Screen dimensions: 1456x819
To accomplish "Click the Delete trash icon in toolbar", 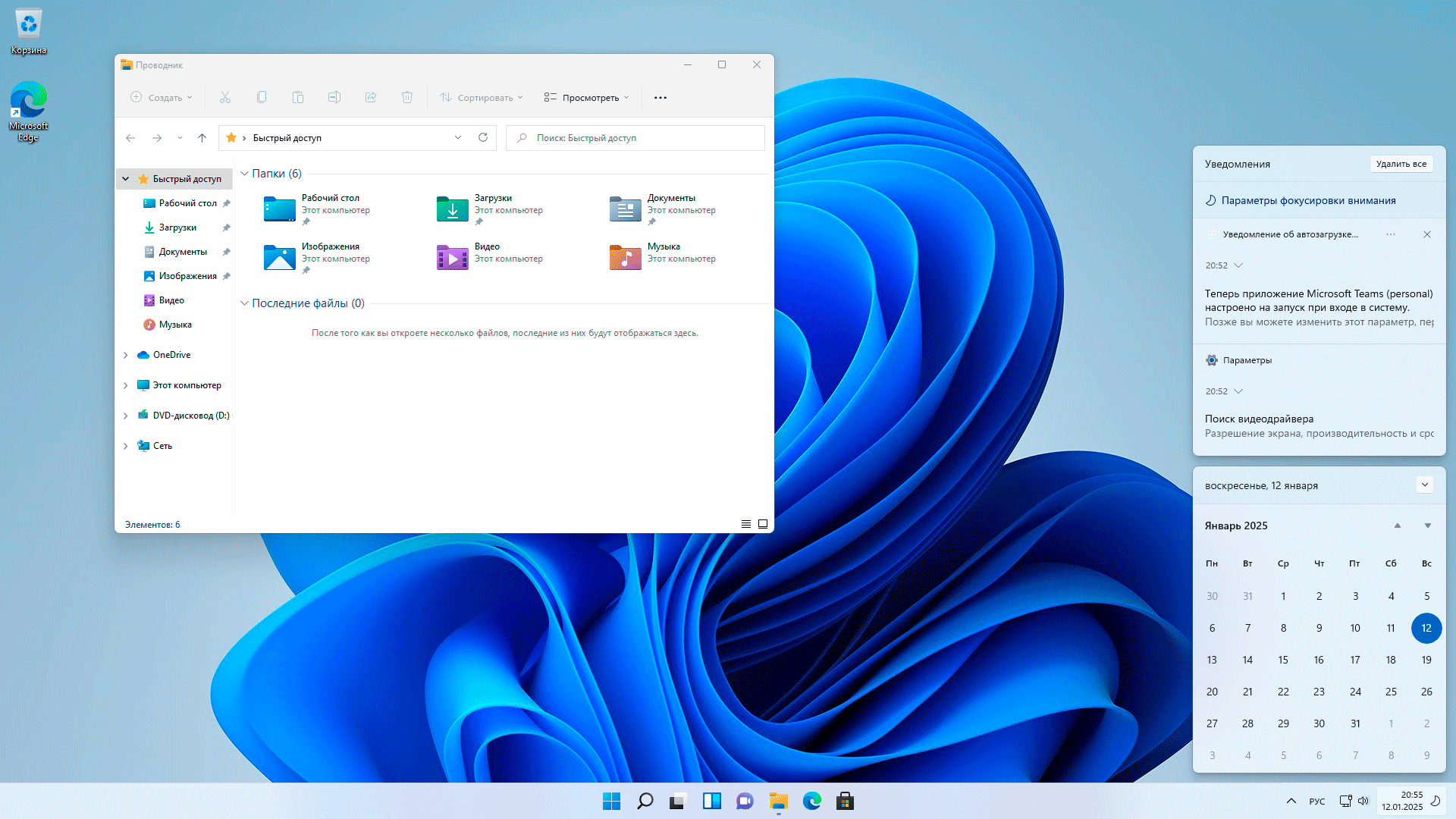I will click(407, 97).
